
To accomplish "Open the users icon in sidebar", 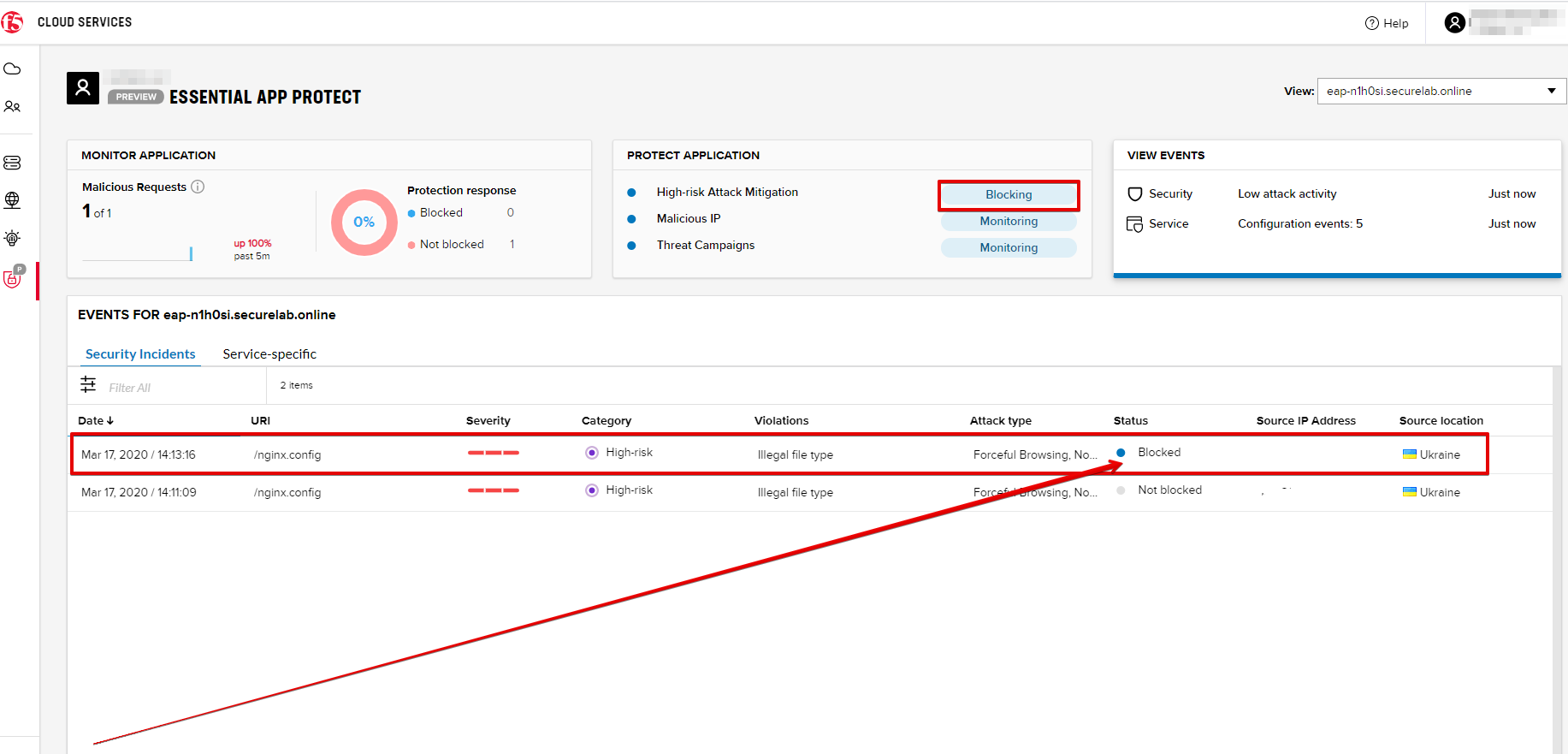I will [12, 107].
